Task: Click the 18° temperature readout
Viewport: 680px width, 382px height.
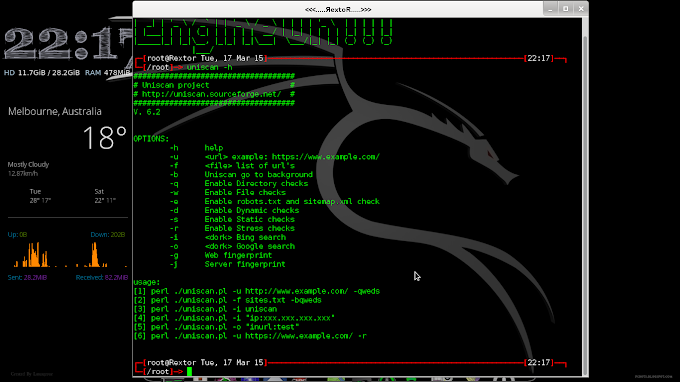Action: pos(105,138)
